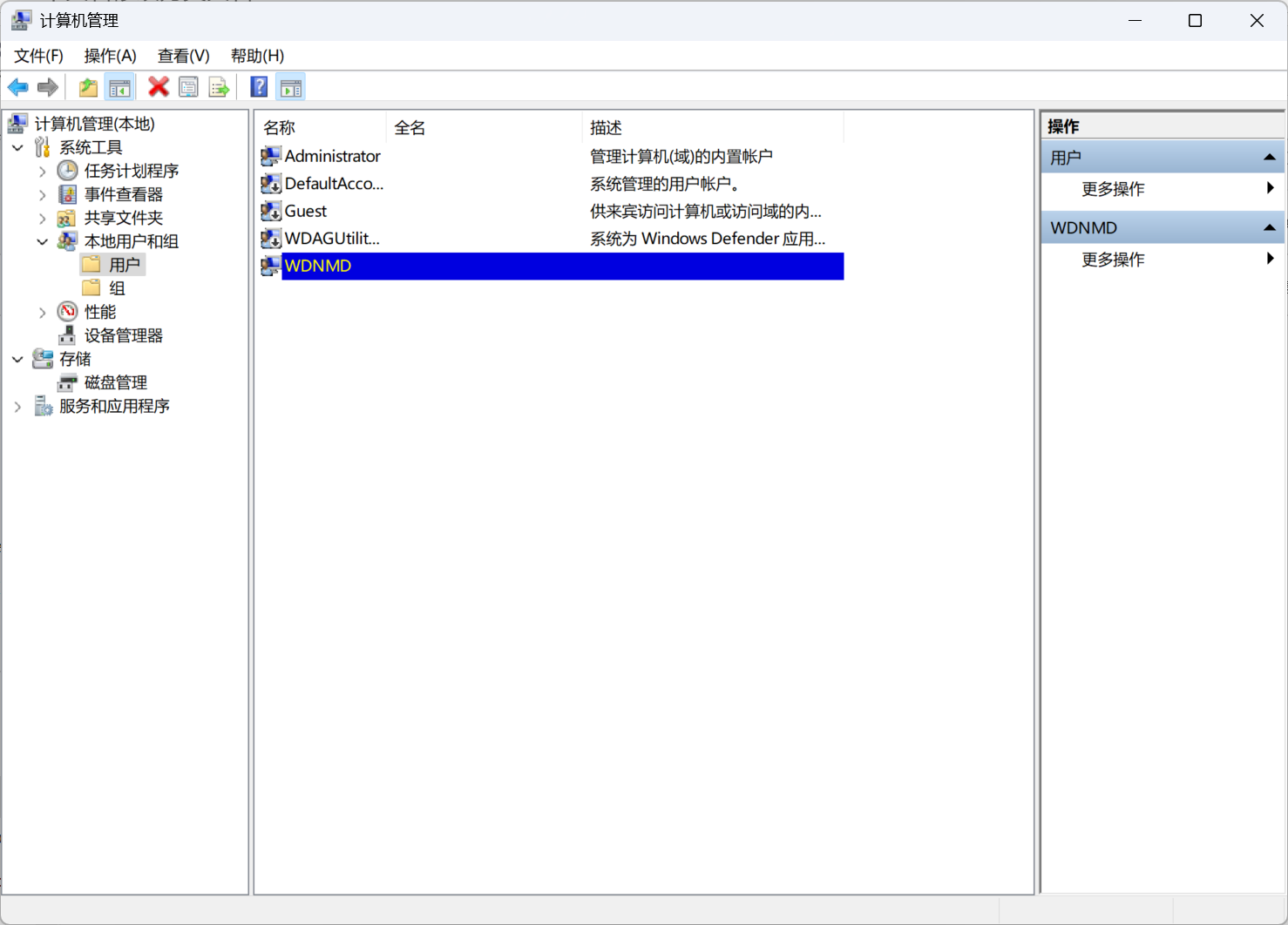Collapse the WDNMD actions section arrow

tap(1269, 228)
